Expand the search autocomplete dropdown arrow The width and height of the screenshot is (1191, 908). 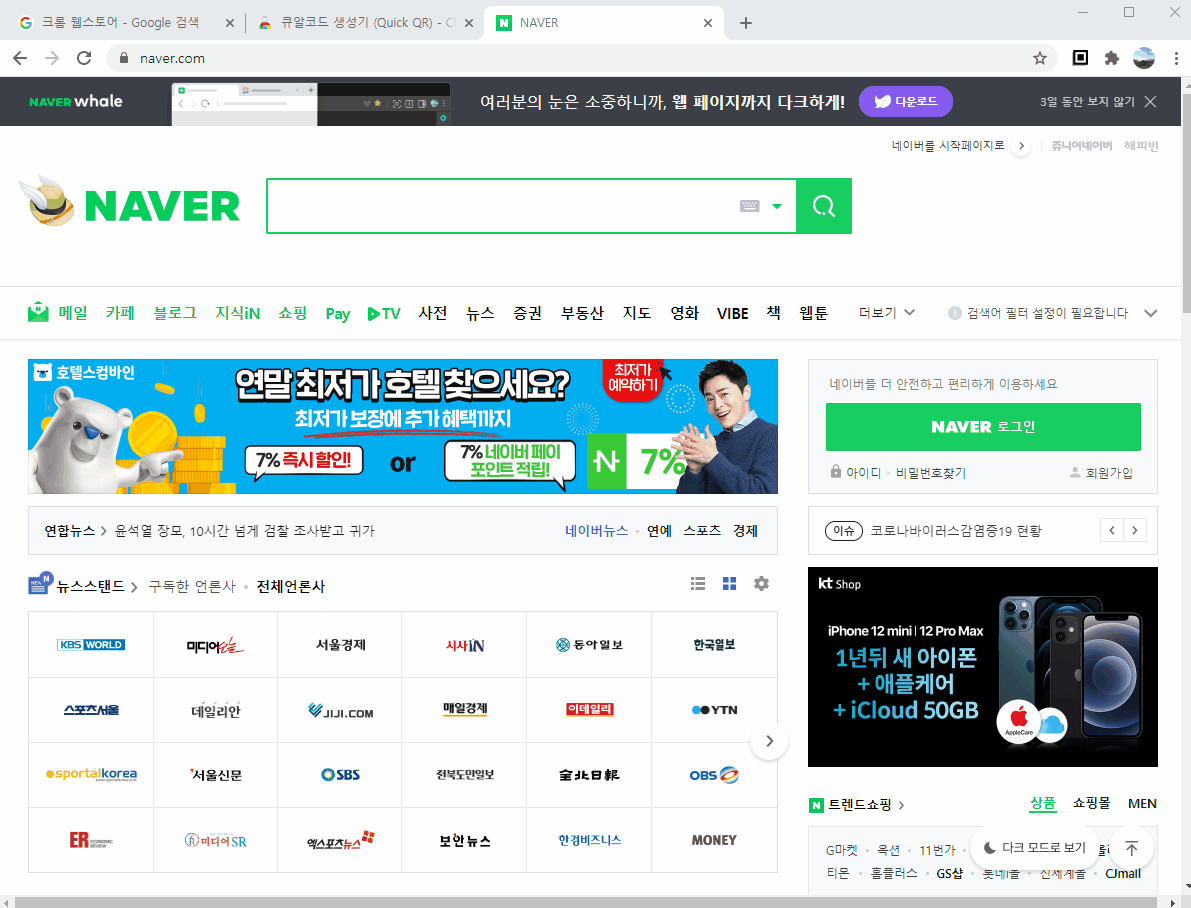click(776, 206)
